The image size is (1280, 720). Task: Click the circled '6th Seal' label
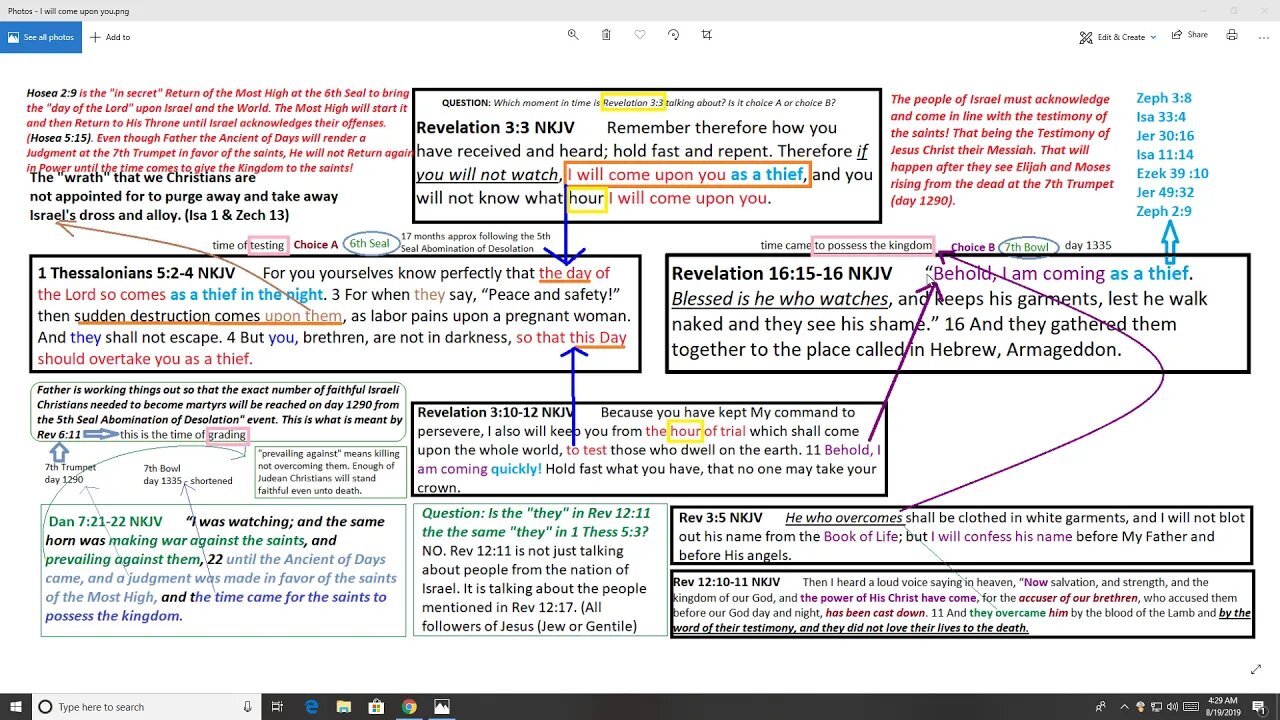click(x=369, y=243)
